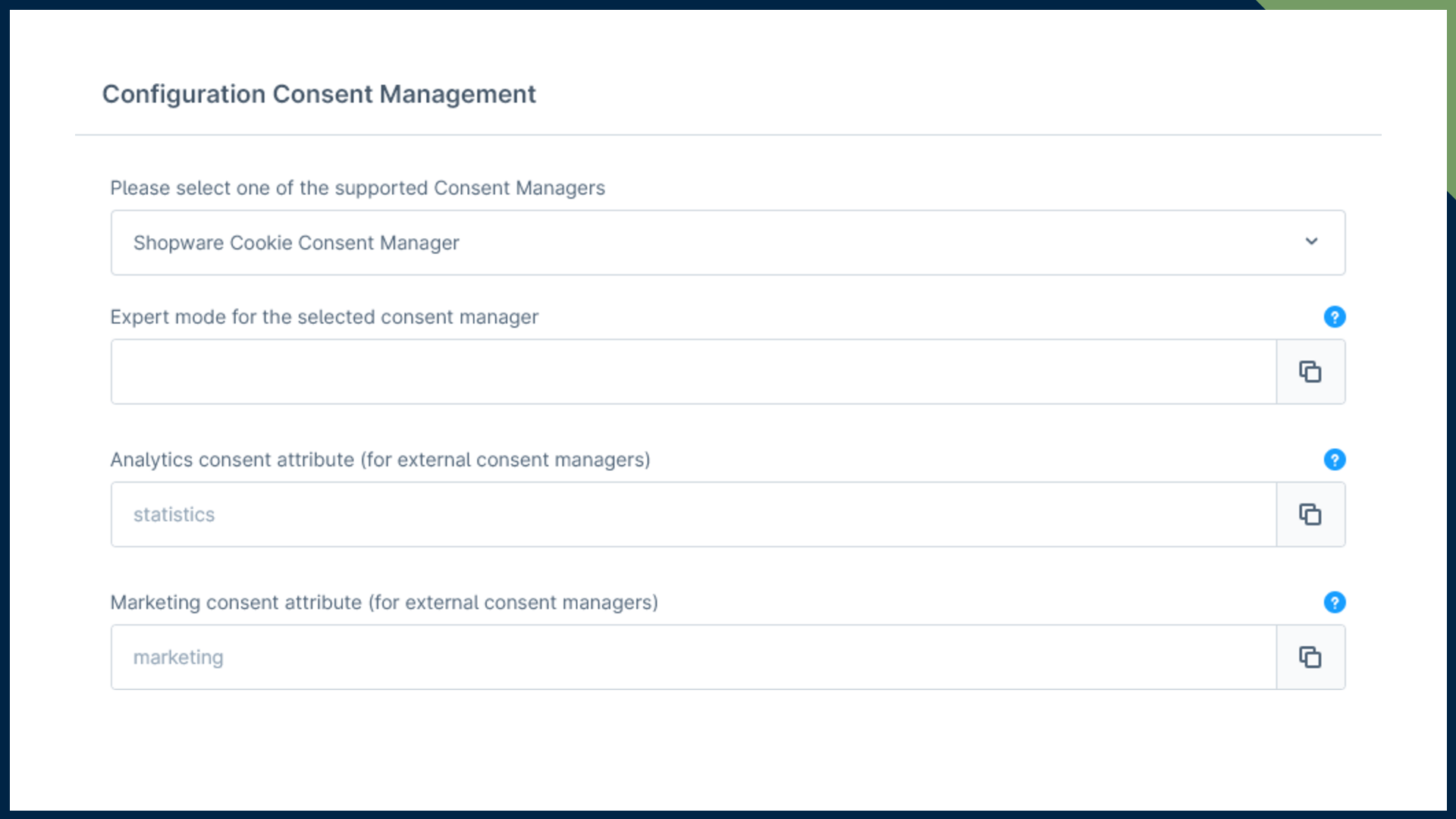The image size is (1456, 819).
Task: Show help for Marketing consent attribute
Action: click(1335, 602)
